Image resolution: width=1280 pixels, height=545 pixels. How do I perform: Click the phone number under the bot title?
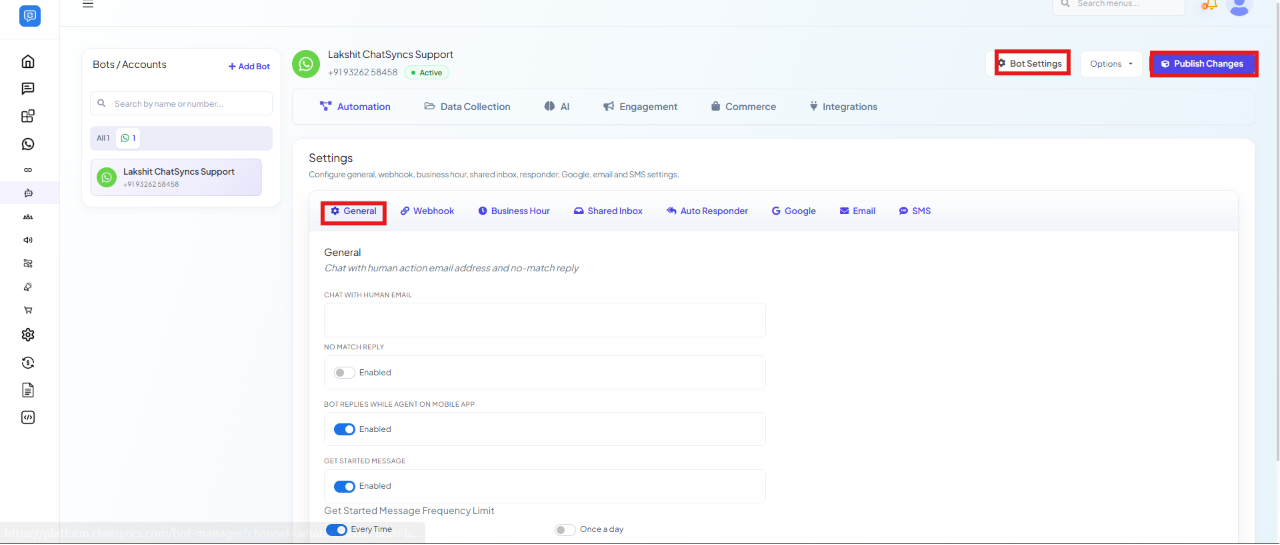coord(363,72)
